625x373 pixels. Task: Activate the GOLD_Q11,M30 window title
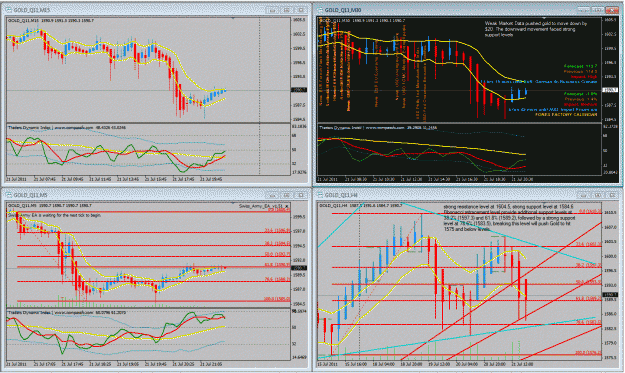pyautogui.click(x=343, y=10)
